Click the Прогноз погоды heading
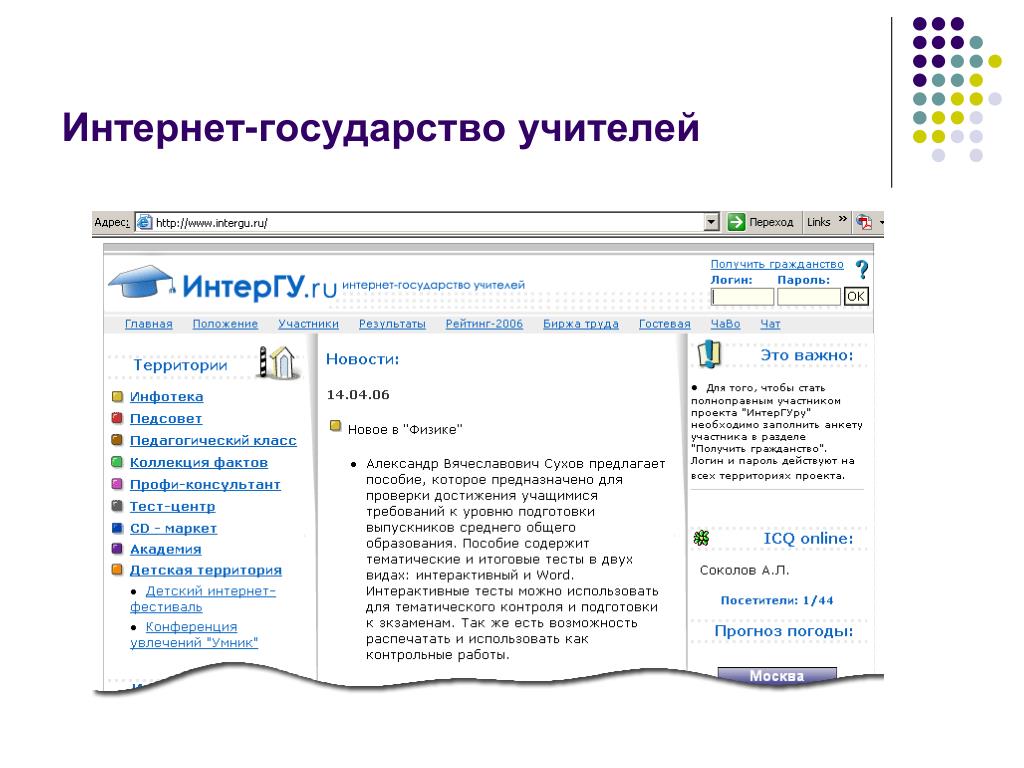The height and width of the screenshot is (768, 1024). pyautogui.click(x=784, y=631)
